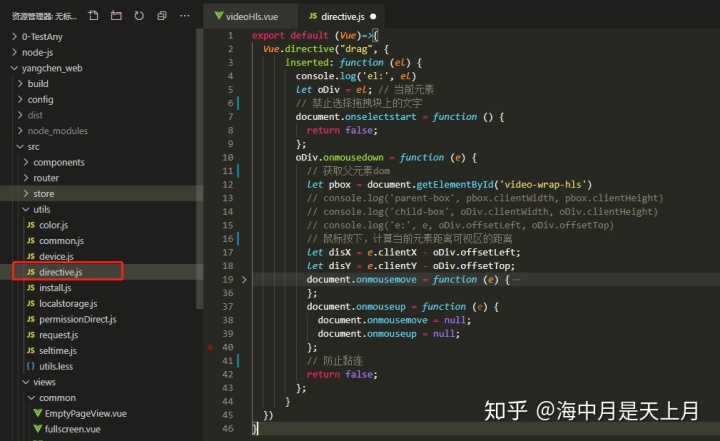Click the JS icon beside color.js
The image size is (720, 441).
tap(31, 225)
